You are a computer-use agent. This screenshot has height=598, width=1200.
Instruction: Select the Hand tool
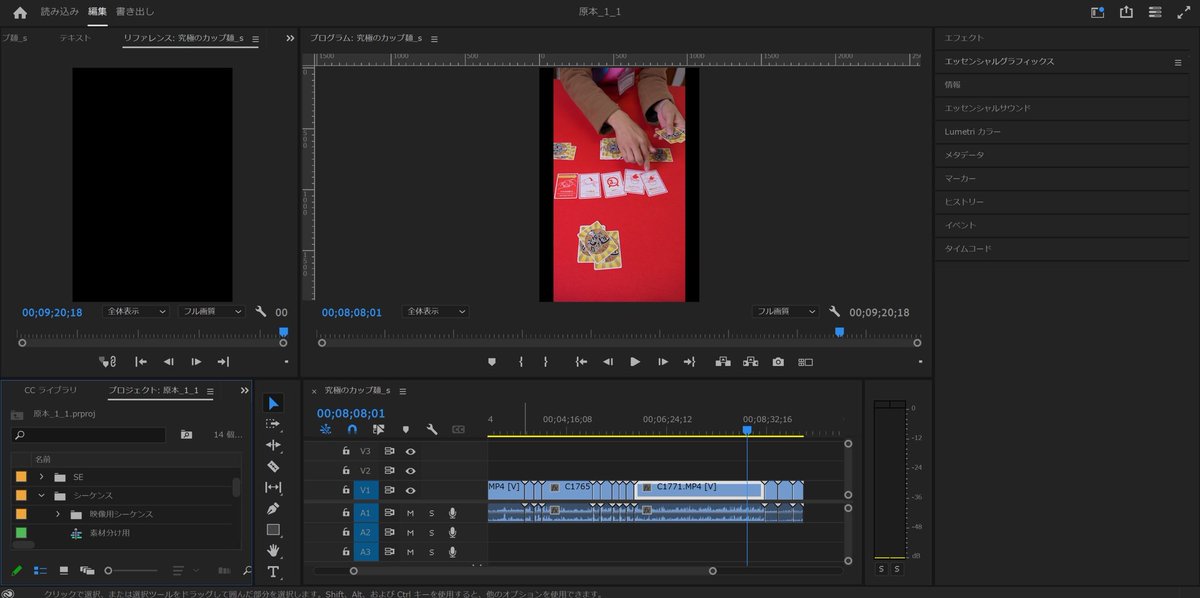point(274,551)
